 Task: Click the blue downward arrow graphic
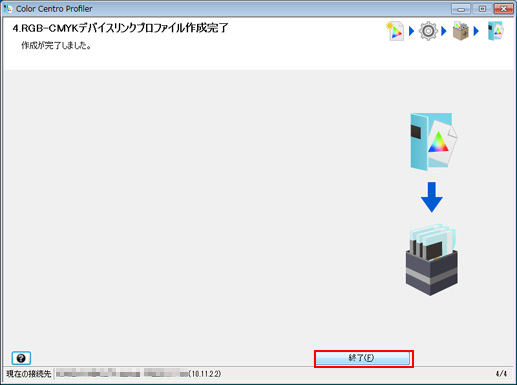click(432, 197)
